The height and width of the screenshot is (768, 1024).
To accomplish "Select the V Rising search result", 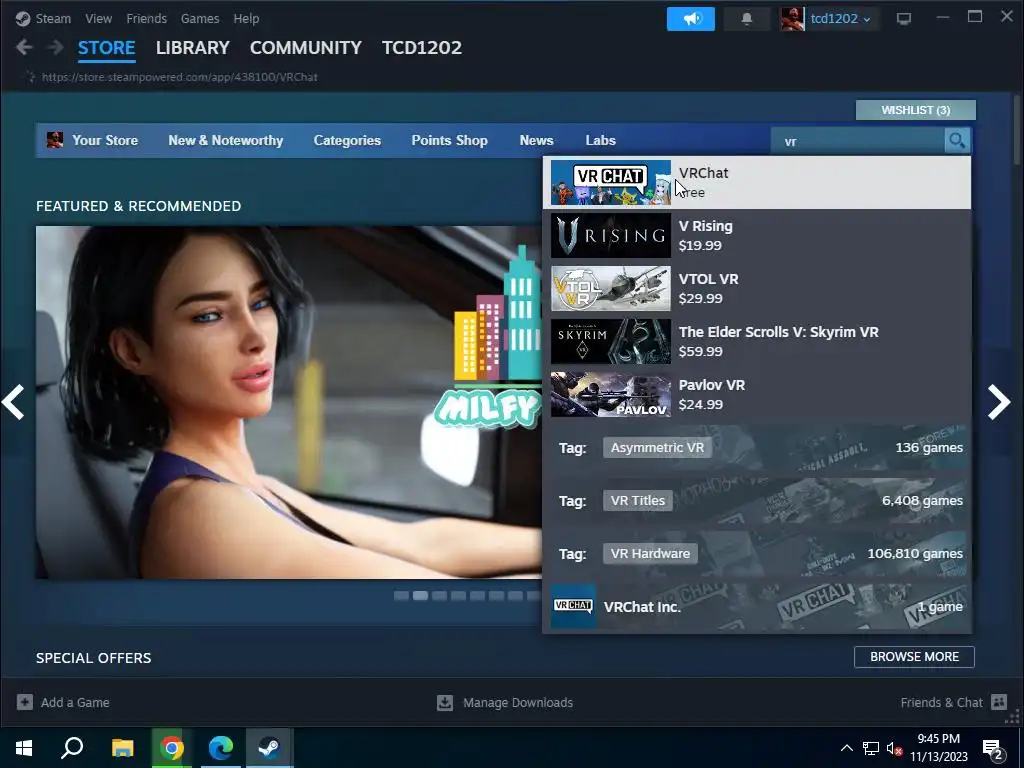I will (757, 235).
